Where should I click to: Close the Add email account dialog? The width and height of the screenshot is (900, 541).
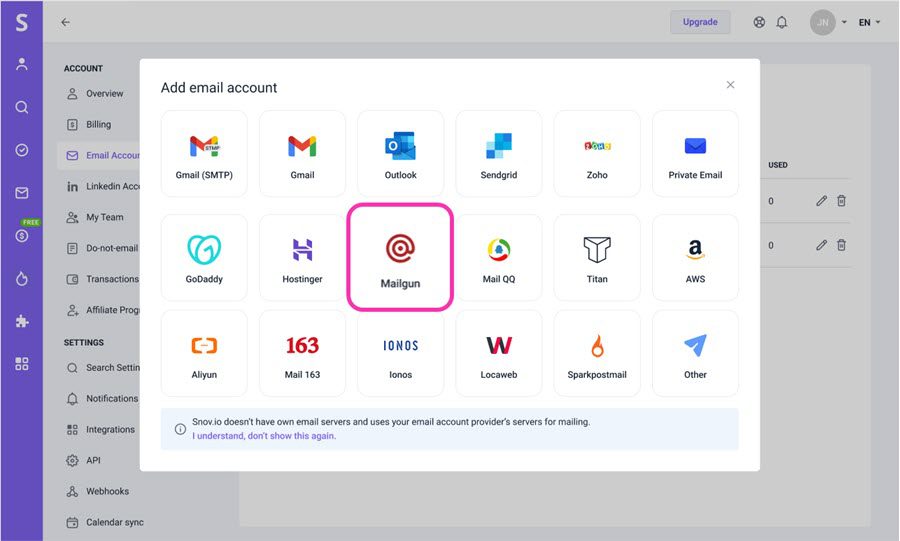730,85
